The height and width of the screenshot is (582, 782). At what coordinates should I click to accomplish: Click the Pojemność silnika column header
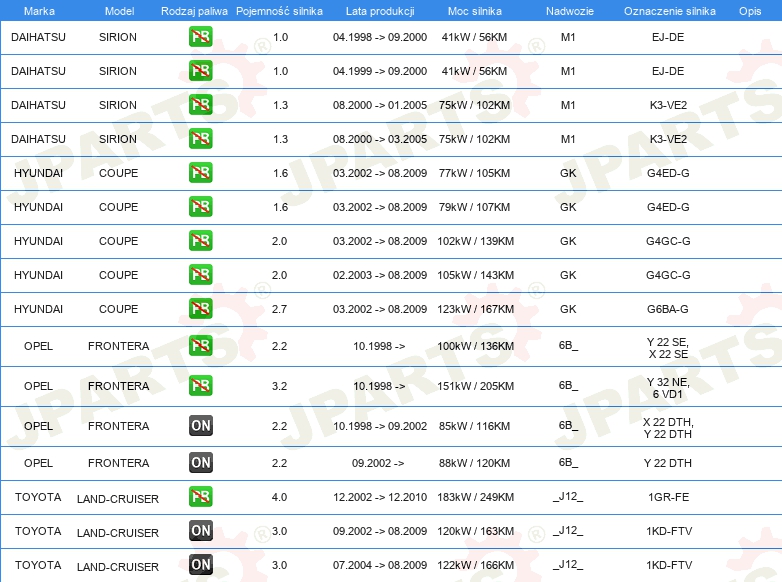point(279,10)
